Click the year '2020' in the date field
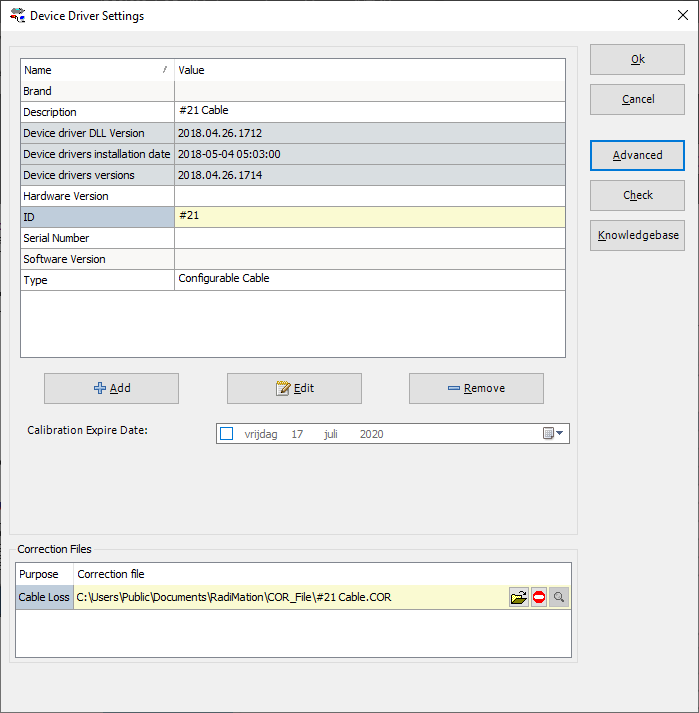The width and height of the screenshot is (699, 713). click(371, 434)
